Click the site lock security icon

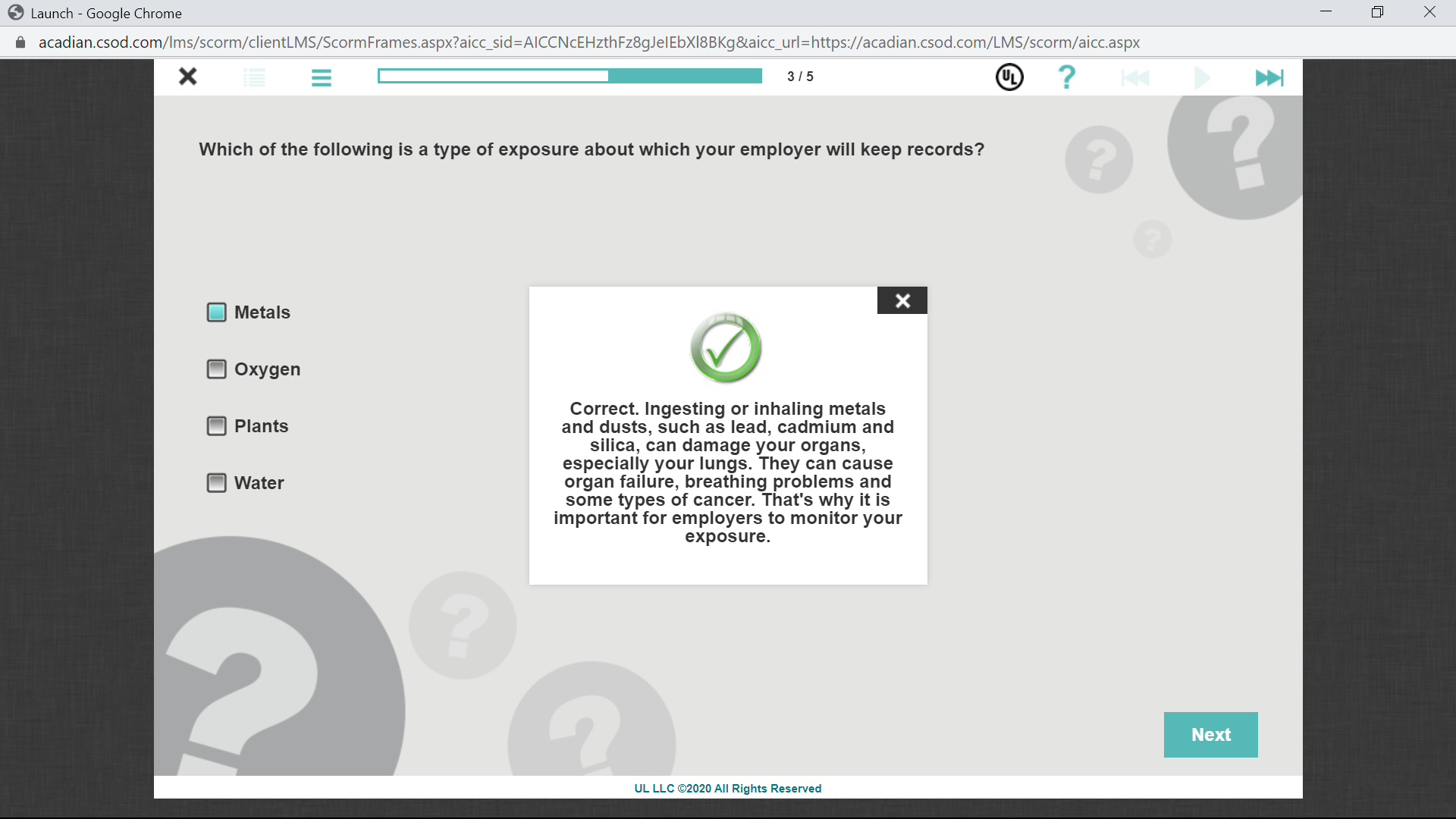click(x=20, y=42)
